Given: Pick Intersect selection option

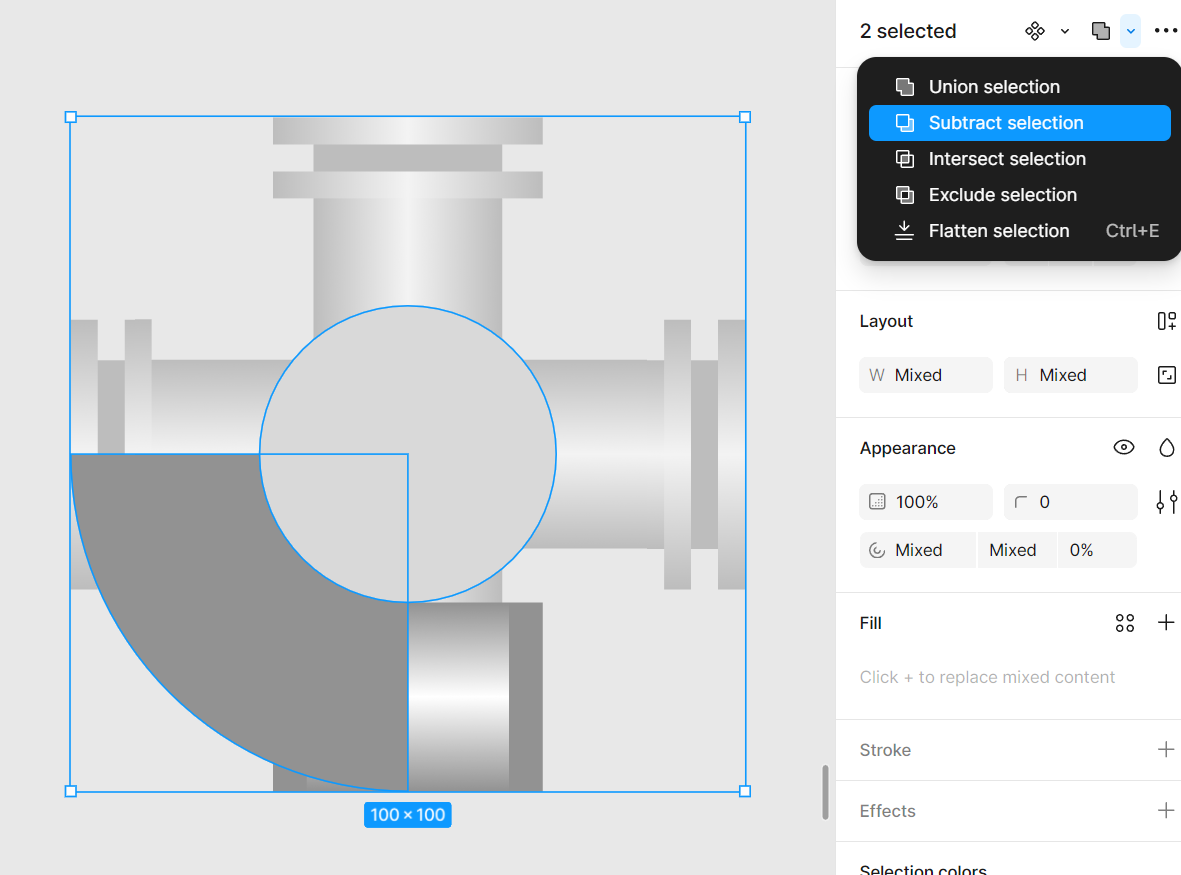Looking at the screenshot, I should point(1007,159).
